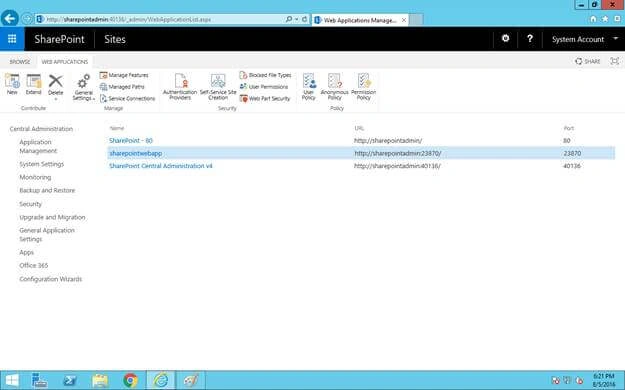The width and height of the screenshot is (625, 390).
Task: Click the browser back arrow
Action: tap(10, 18)
